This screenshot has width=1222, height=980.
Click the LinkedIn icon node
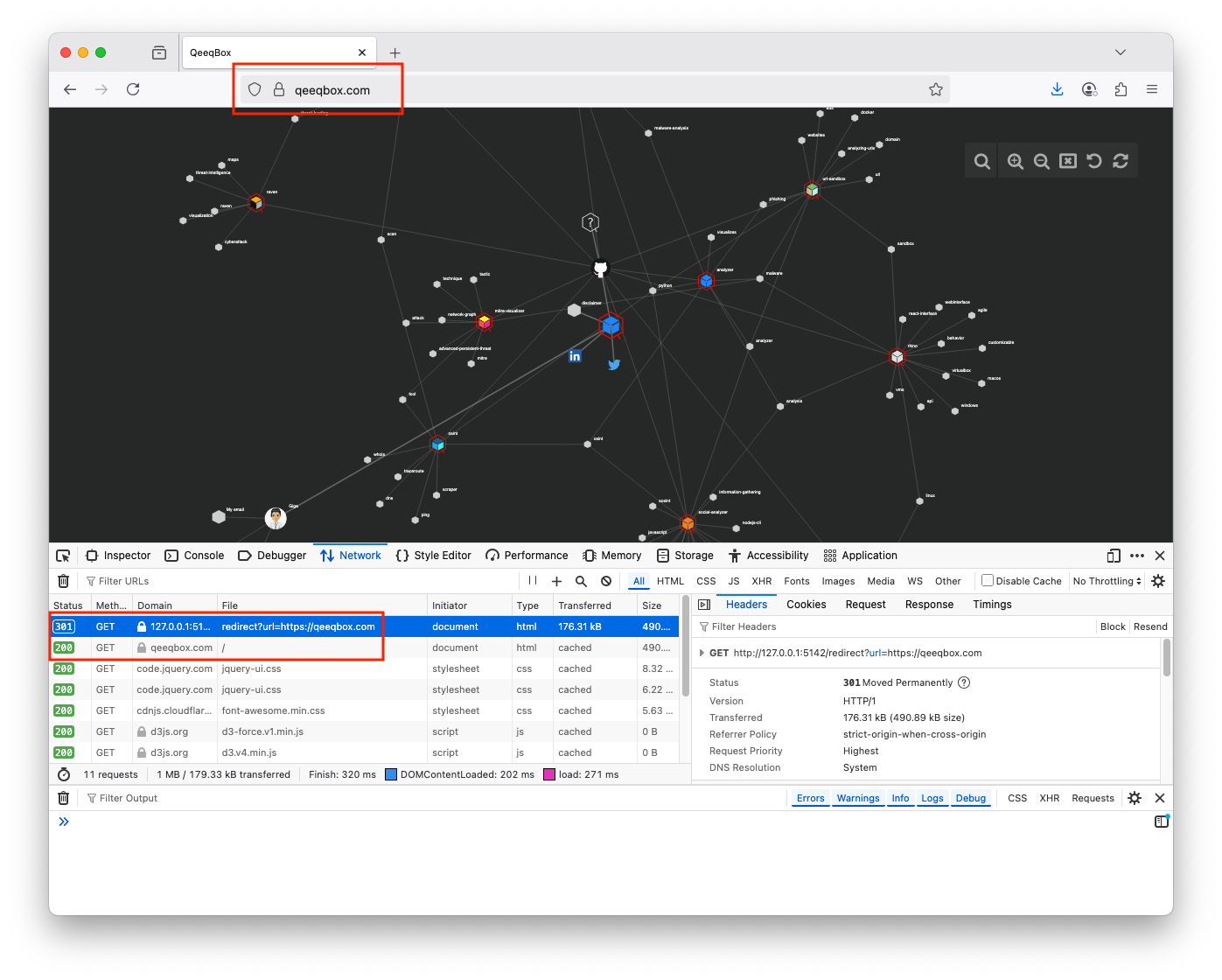click(575, 356)
